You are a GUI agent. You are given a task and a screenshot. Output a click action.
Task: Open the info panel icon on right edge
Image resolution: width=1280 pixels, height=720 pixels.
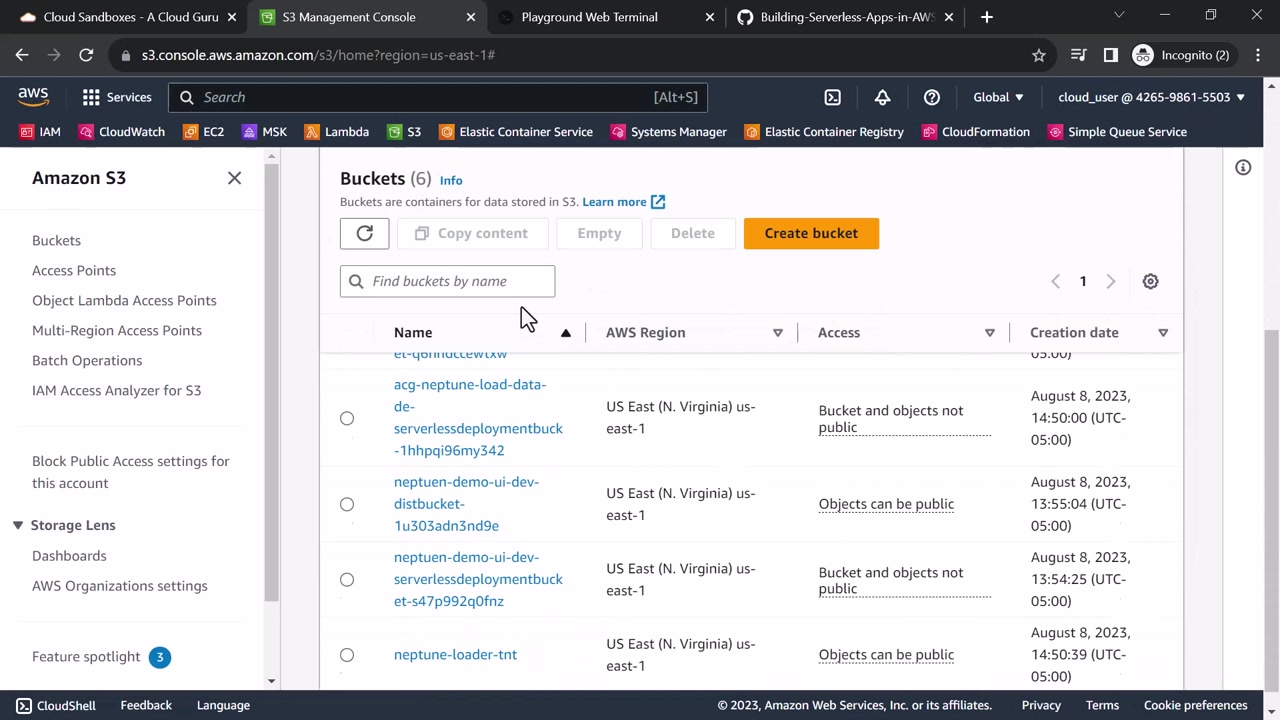(1243, 168)
